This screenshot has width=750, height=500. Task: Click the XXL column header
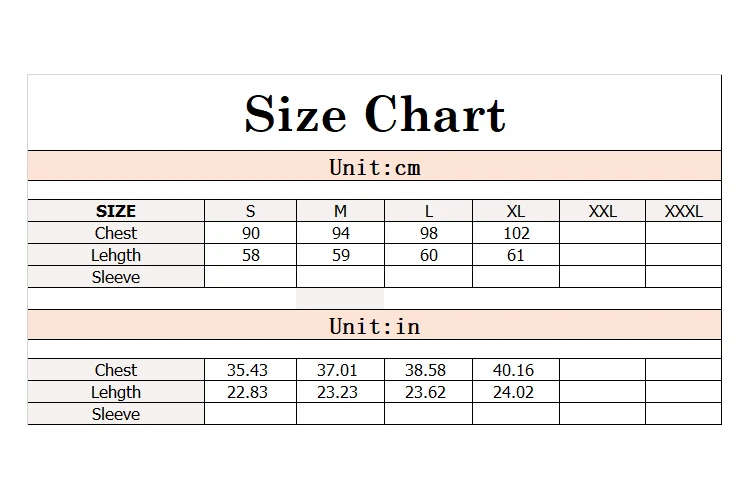(603, 211)
